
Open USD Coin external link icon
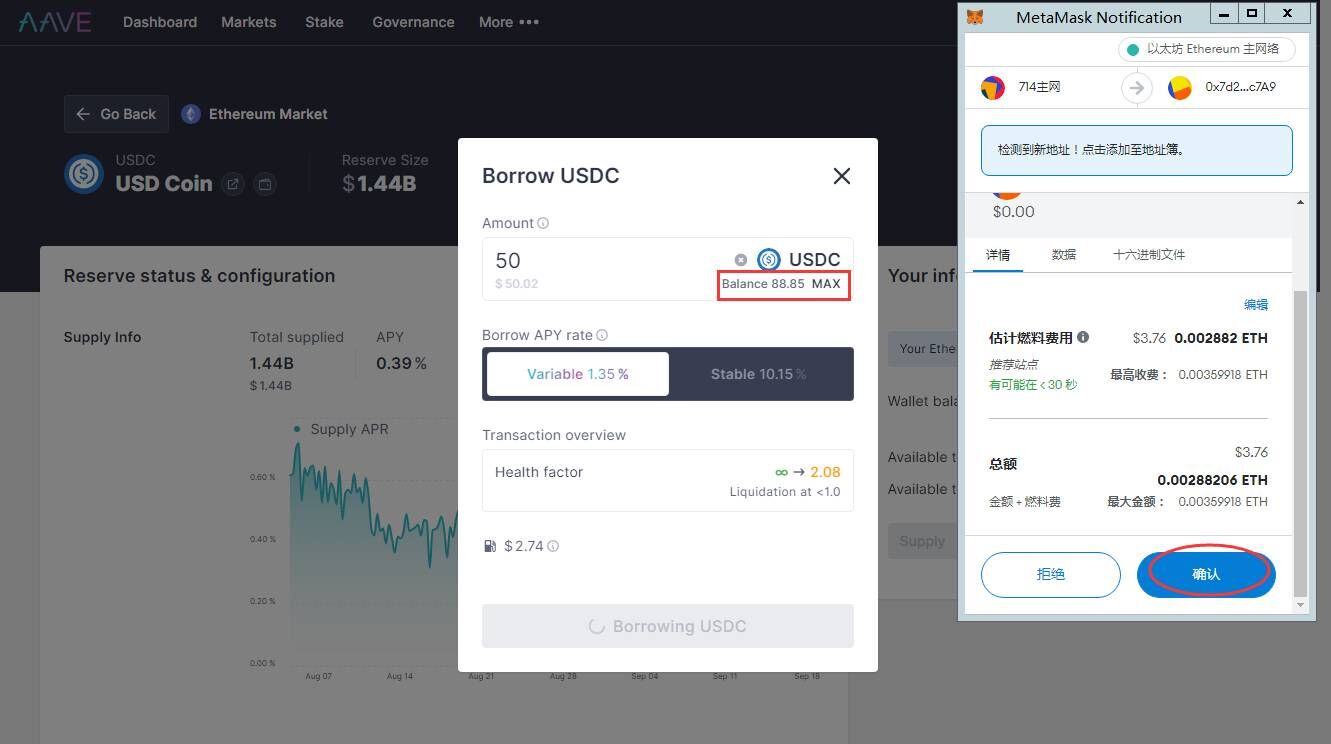232,184
